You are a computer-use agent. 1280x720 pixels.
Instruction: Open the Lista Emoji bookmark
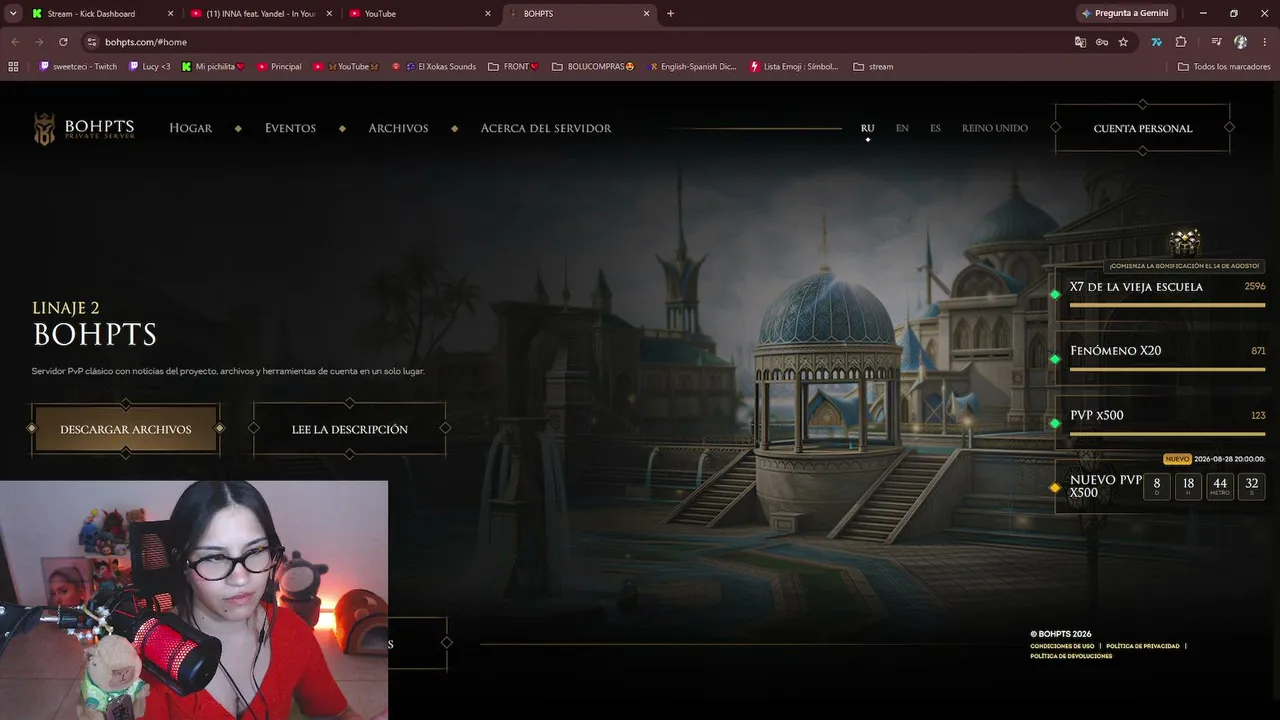(795, 67)
